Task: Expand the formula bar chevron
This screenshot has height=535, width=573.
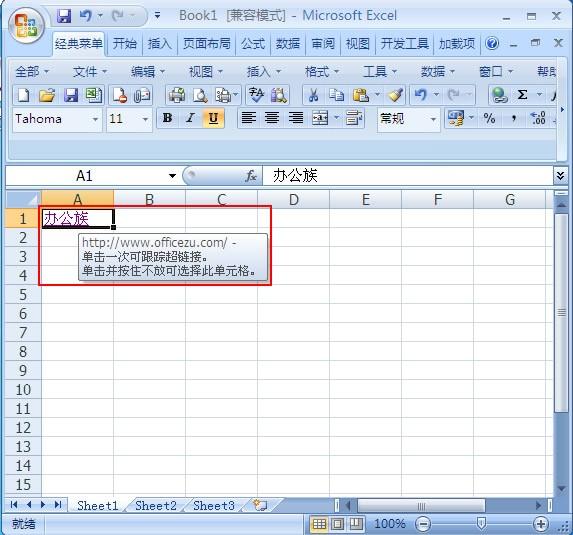Action: (x=560, y=176)
